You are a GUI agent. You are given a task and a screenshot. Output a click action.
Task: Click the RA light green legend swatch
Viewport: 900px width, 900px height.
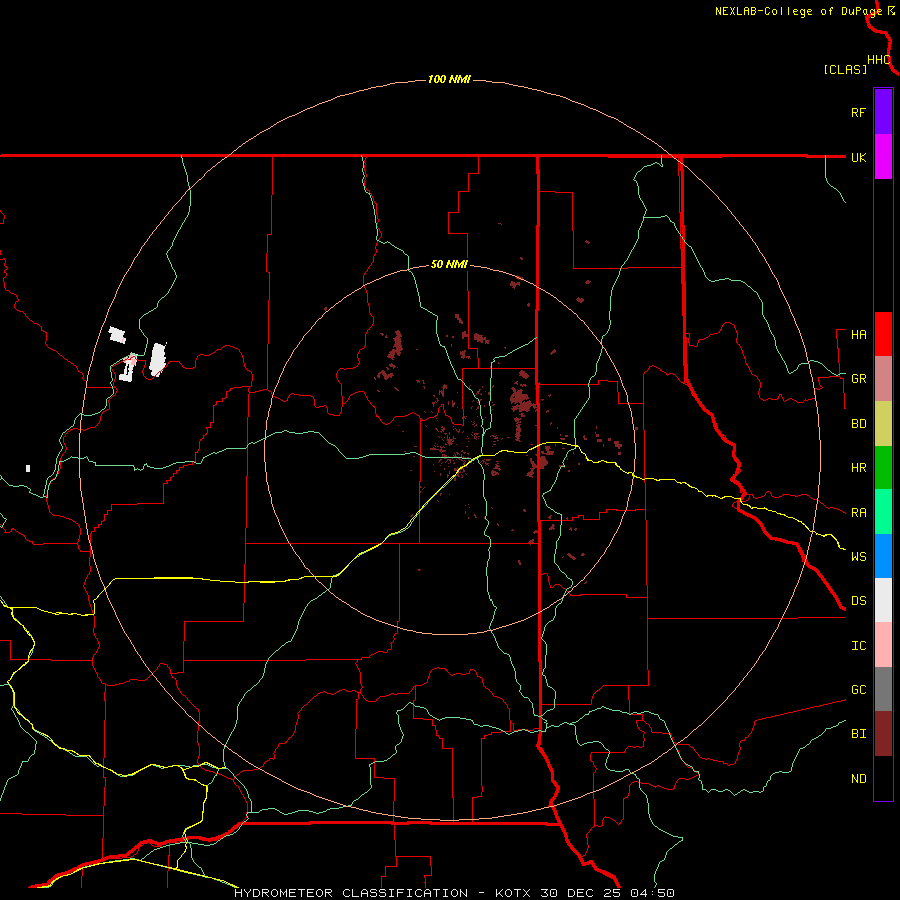(883, 512)
